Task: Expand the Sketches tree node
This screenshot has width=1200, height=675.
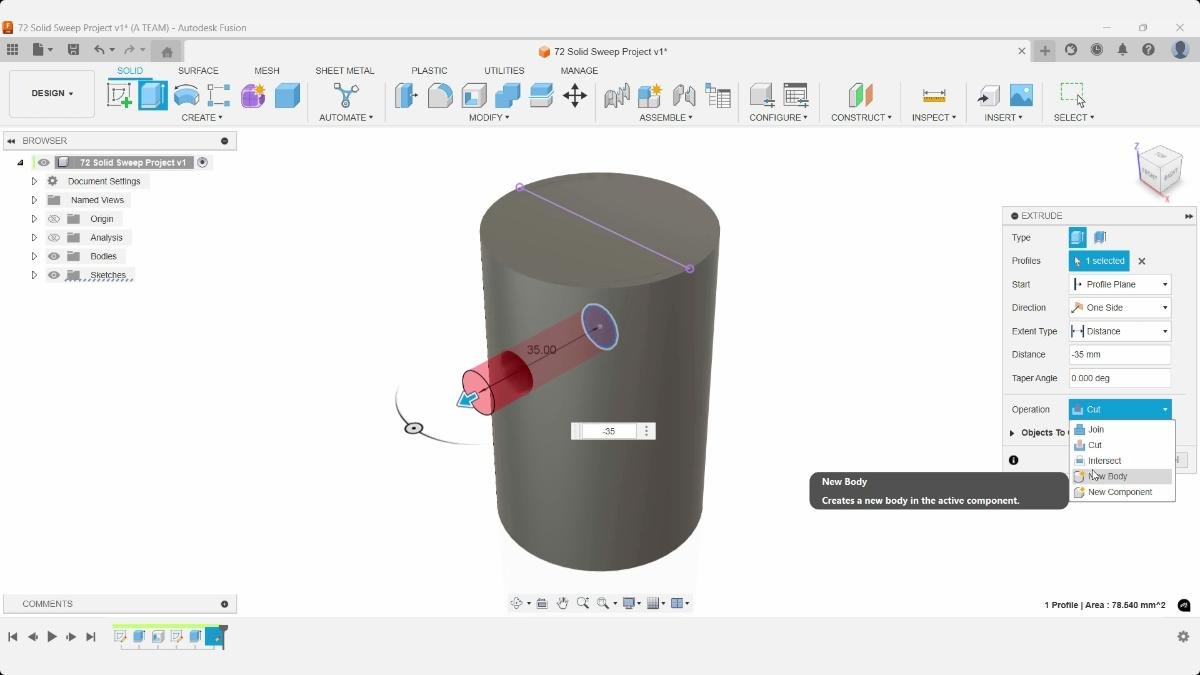Action: [x=34, y=275]
